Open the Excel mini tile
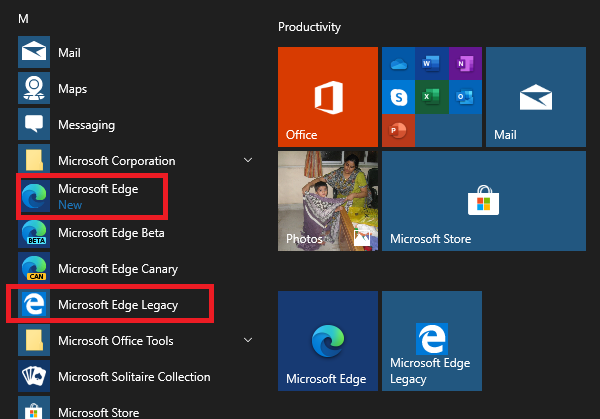 432,97
